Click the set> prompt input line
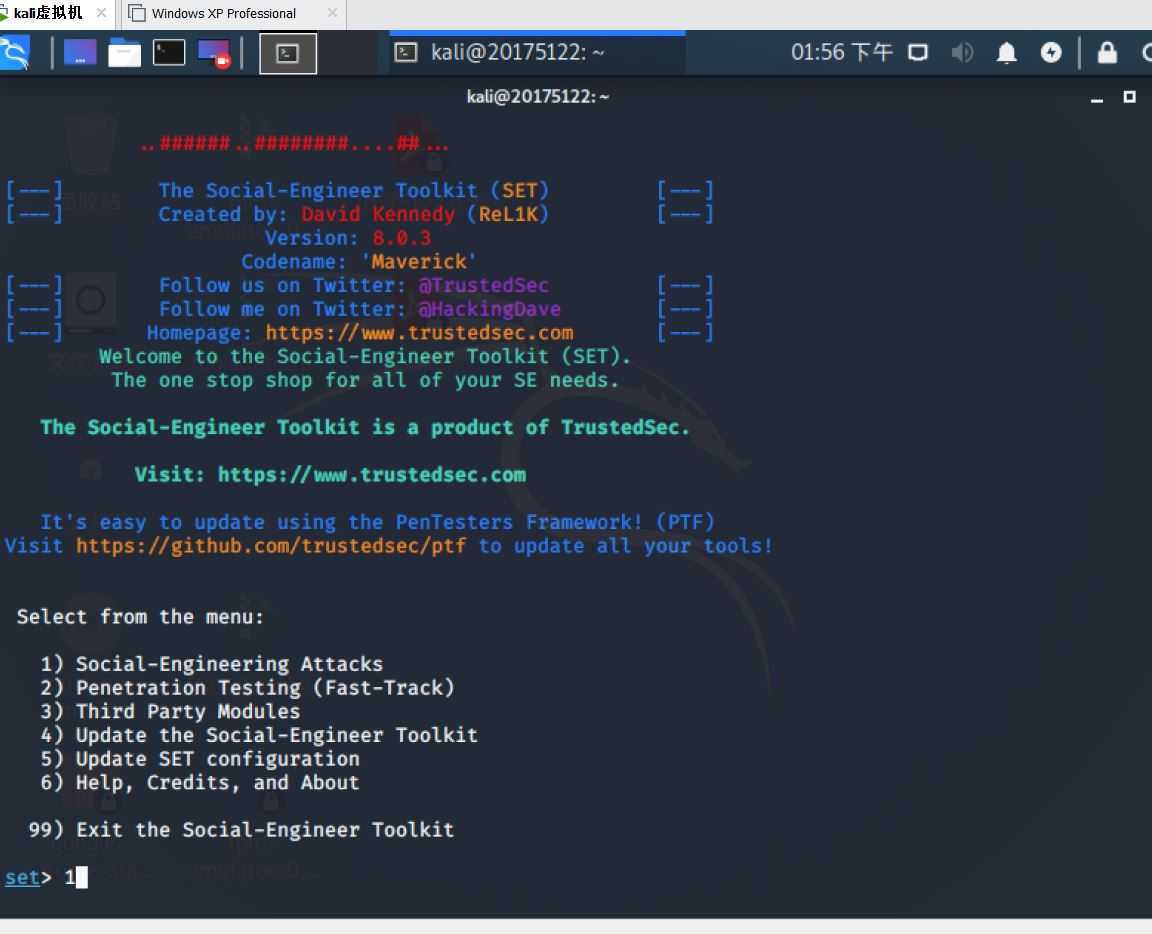This screenshot has height=934, width=1152. (x=46, y=877)
